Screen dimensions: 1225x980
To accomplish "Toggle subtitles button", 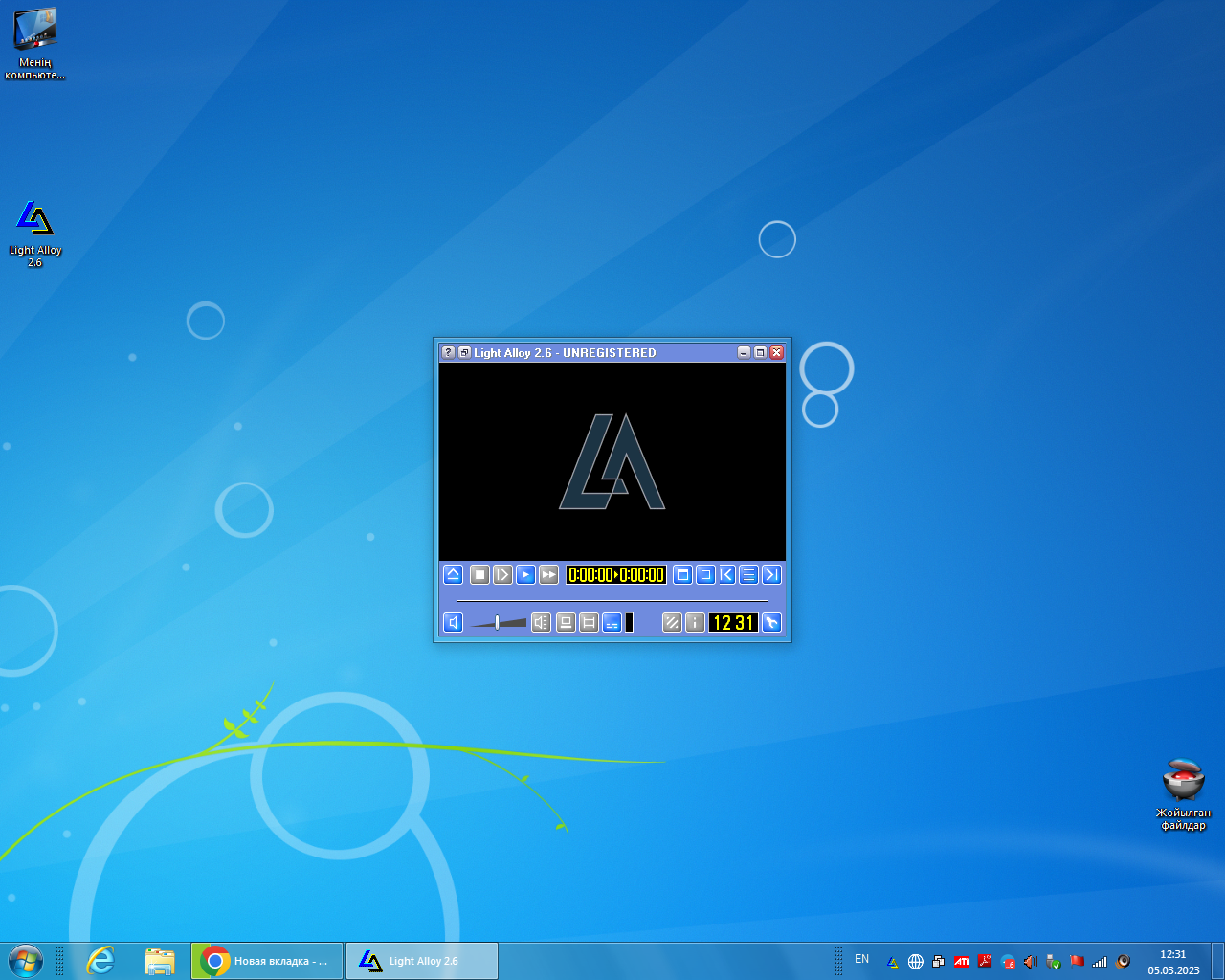I will [612, 622].
